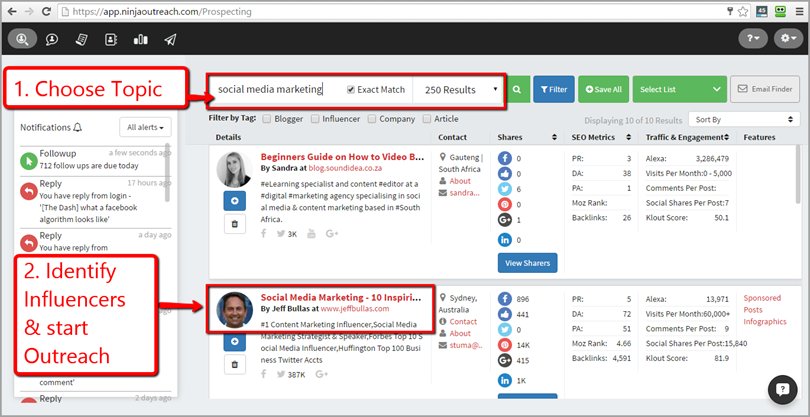Click View Sharers for Sandra's post
This screenshot has width=810, height=417.
(527, 263)
